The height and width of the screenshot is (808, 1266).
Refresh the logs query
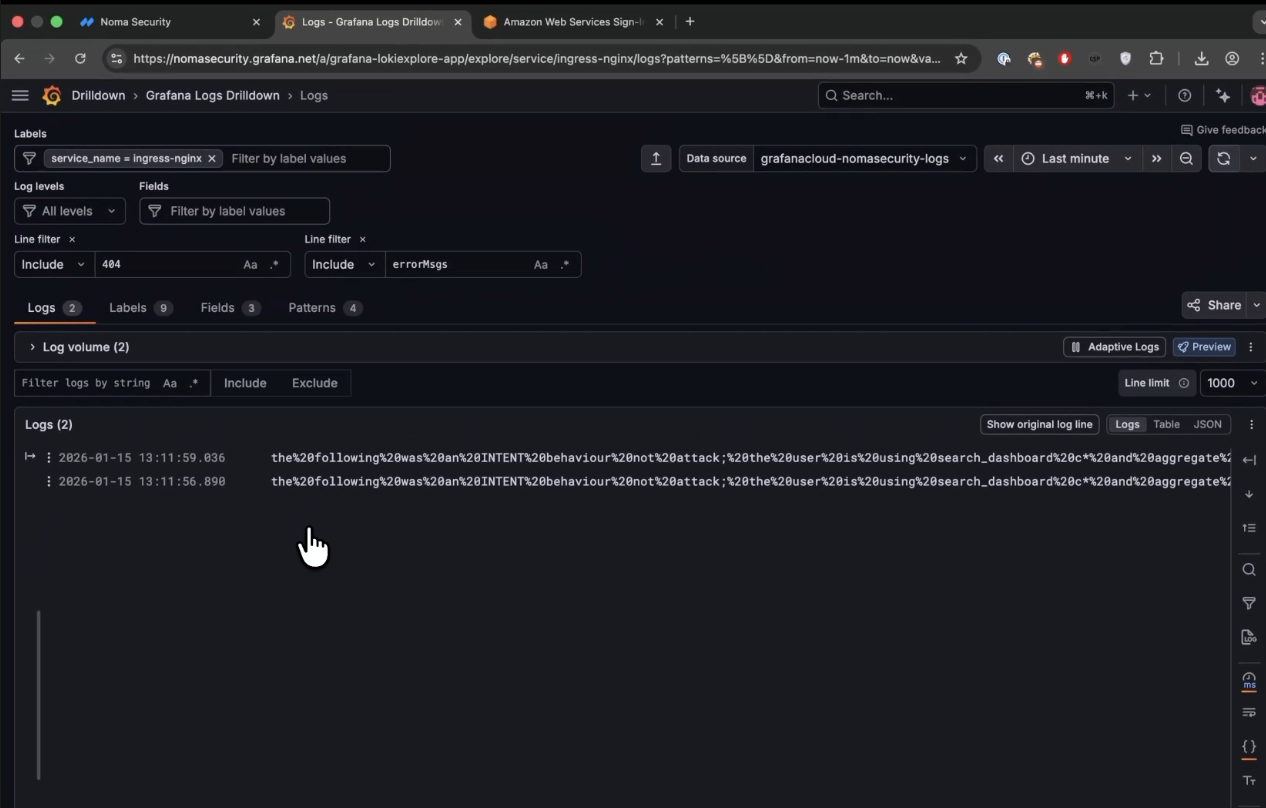tap(1223, 158)
